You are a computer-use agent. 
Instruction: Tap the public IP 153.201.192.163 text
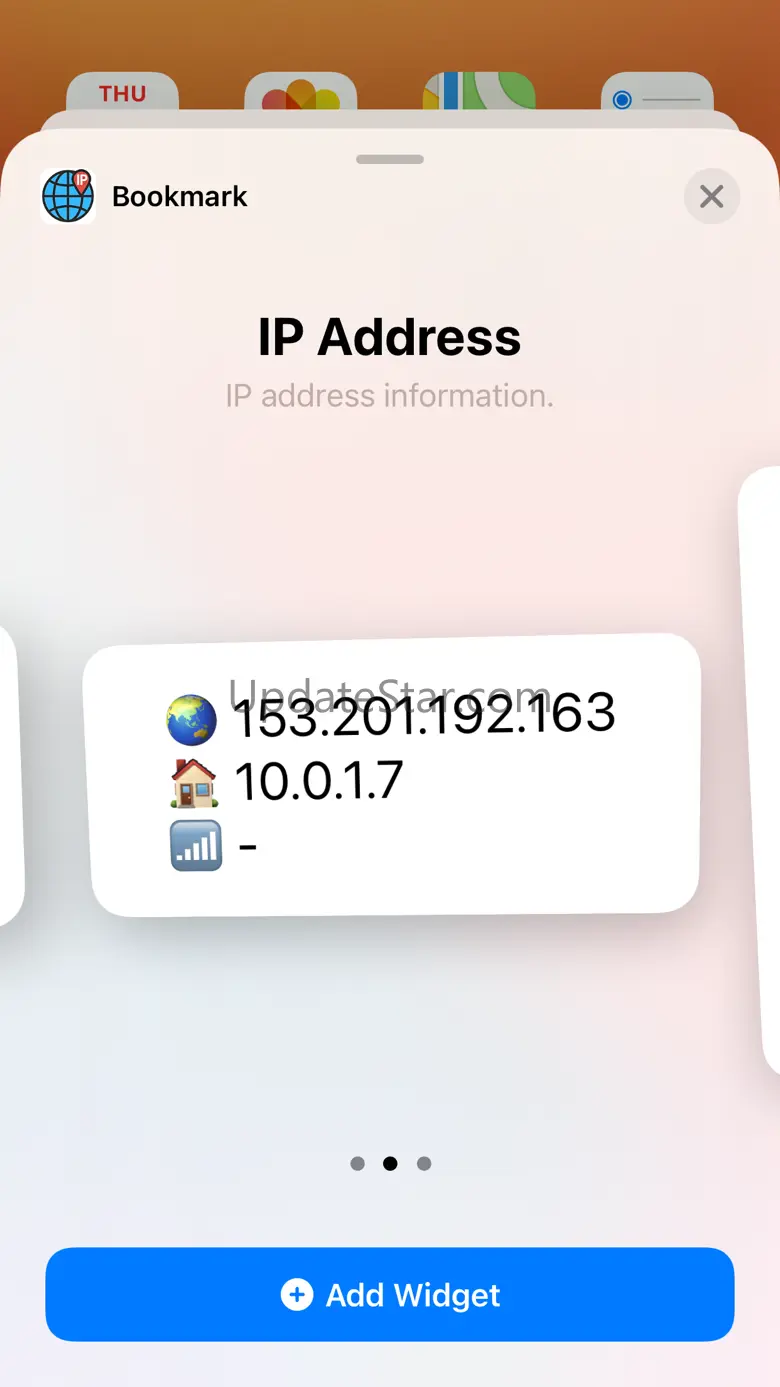click(x=424, y=716)
